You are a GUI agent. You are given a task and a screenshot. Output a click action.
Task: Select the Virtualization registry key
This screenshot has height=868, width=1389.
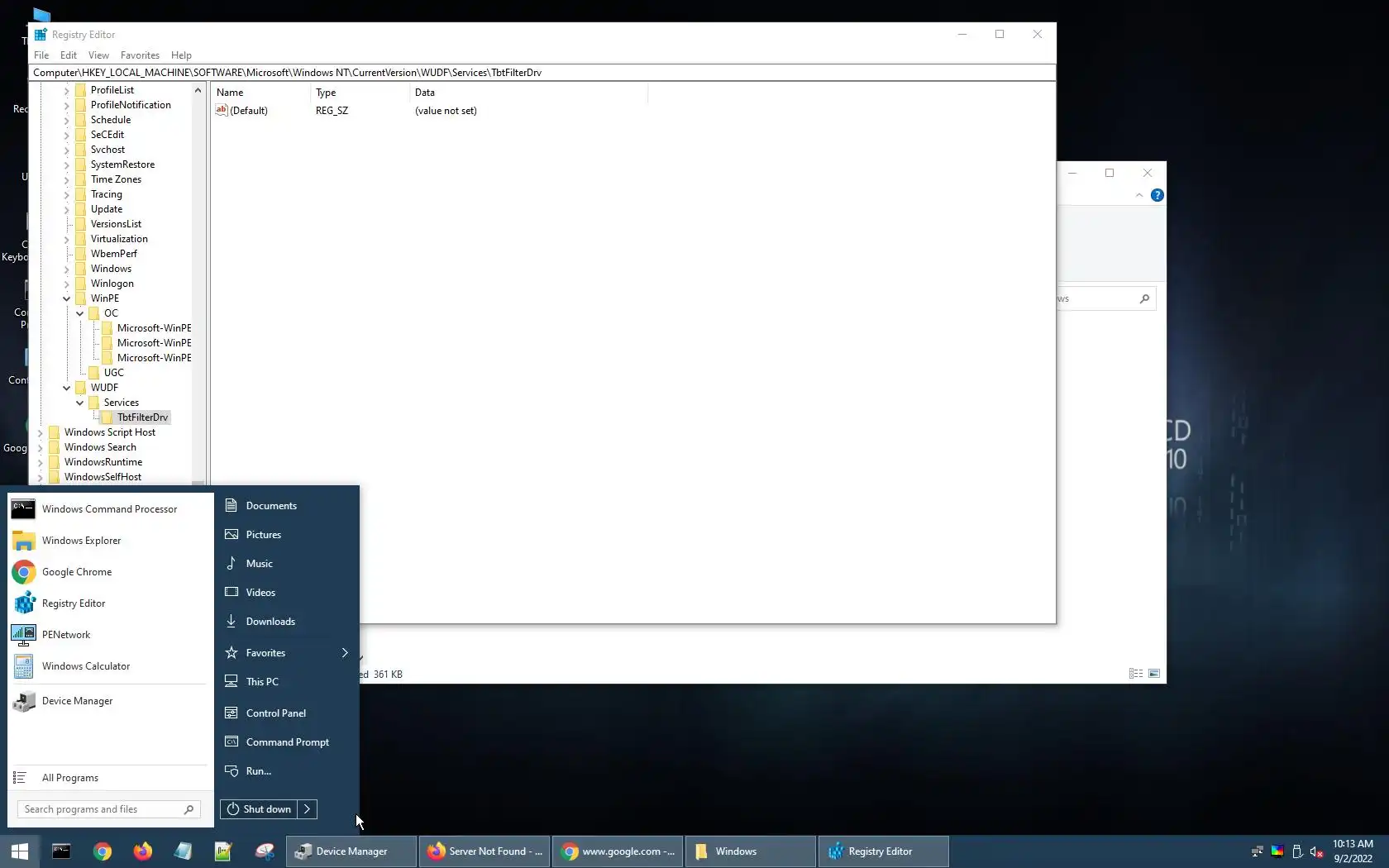pyautogui.click(x=119, y=239)
